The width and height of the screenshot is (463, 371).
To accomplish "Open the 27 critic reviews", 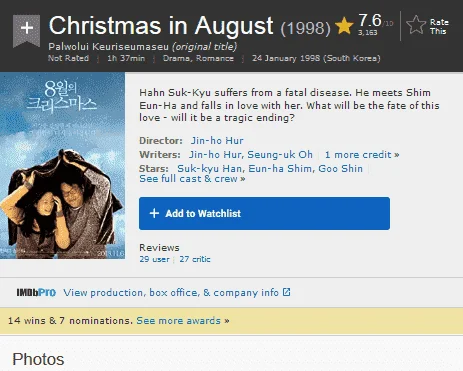I will tap(195, 259).
